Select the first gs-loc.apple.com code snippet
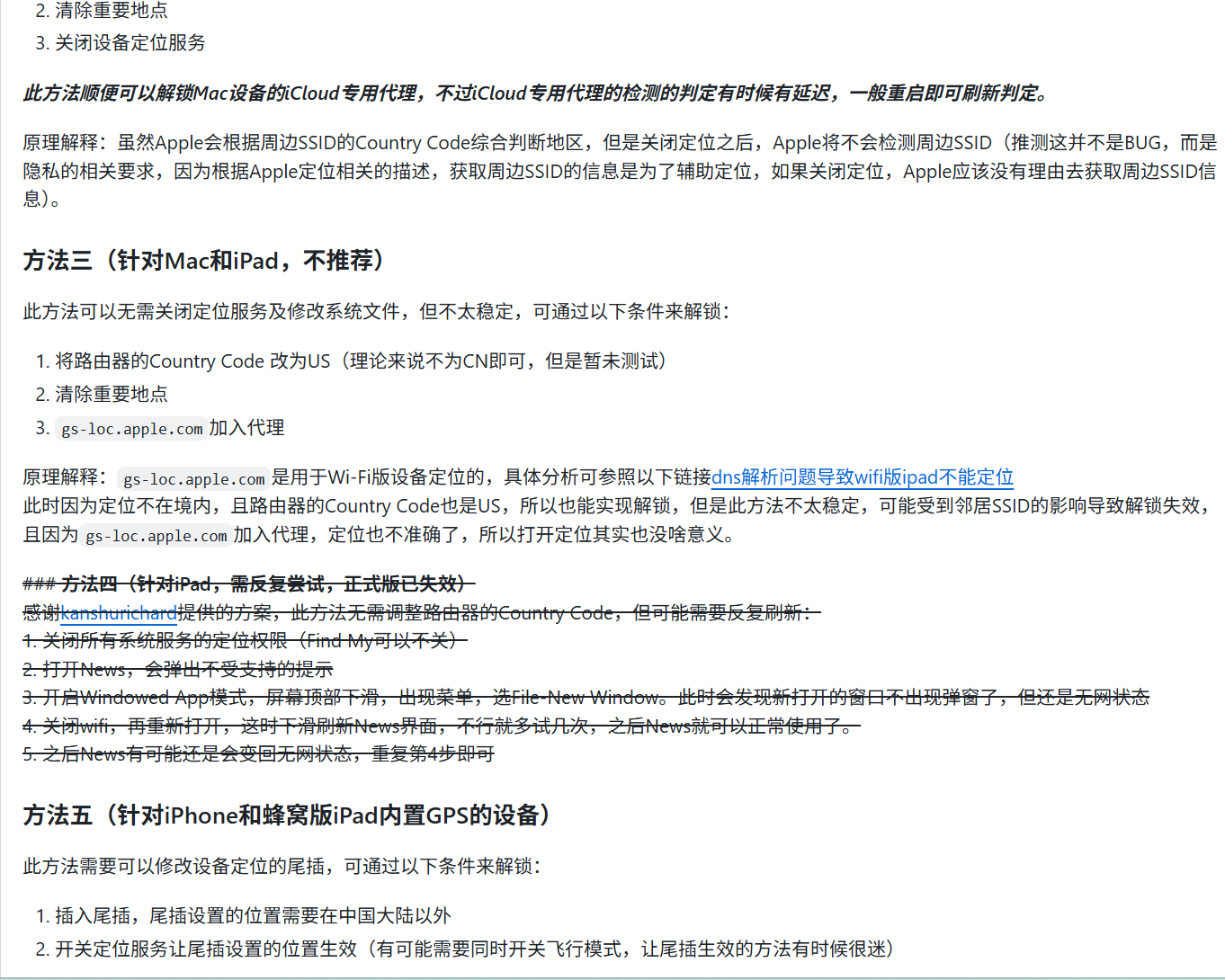1225x980 pixels. point(130,429)
